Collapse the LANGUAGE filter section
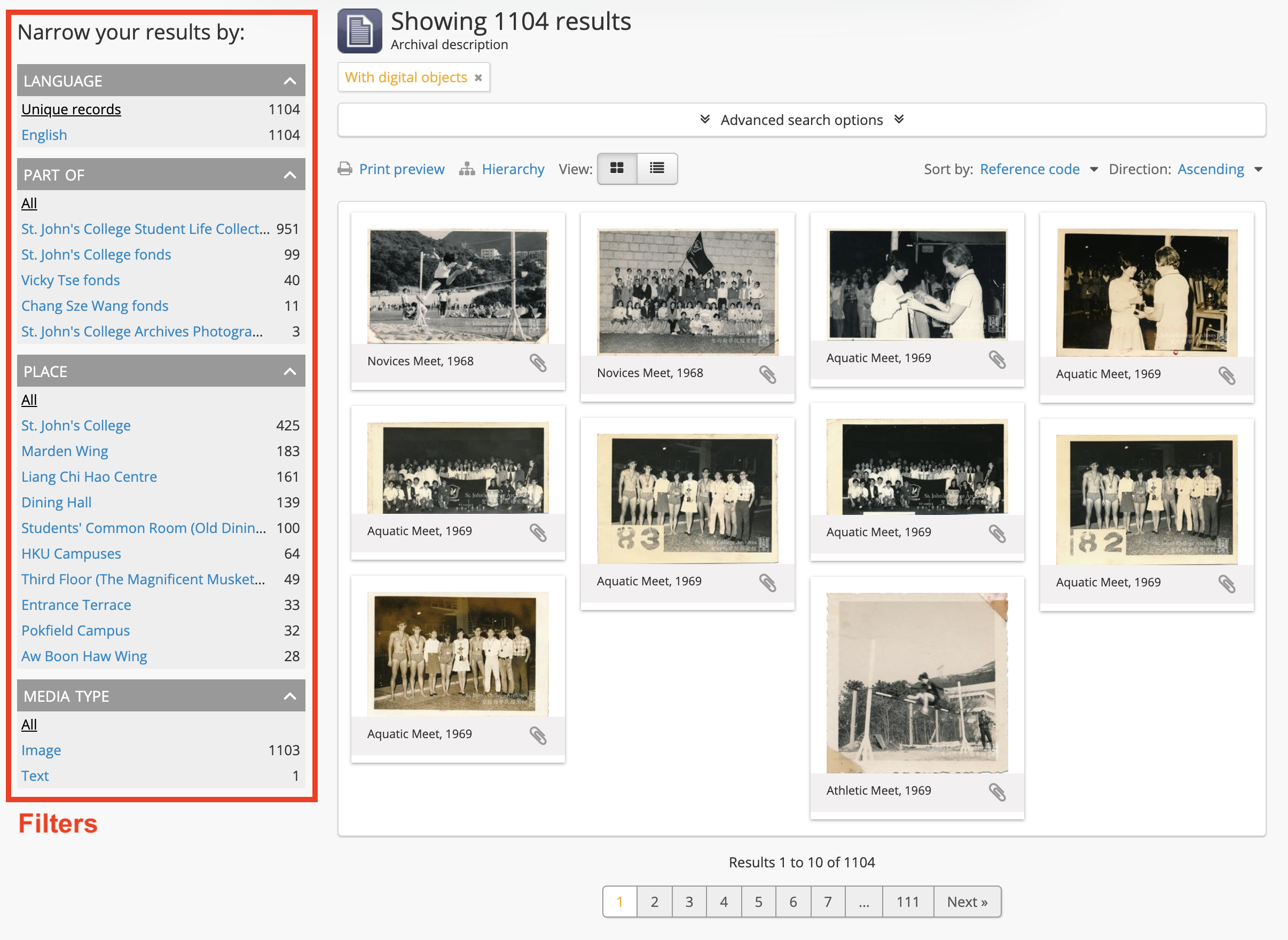The height and width of the screenshot is (940, 1288). tap(289, 80)
